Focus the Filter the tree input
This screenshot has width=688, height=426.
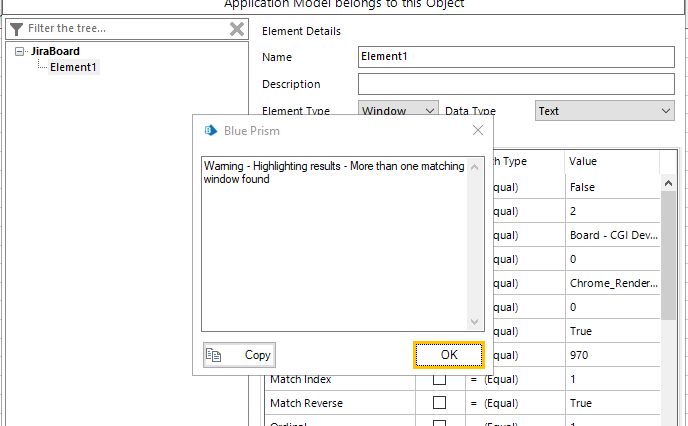[x=126, y=29]
